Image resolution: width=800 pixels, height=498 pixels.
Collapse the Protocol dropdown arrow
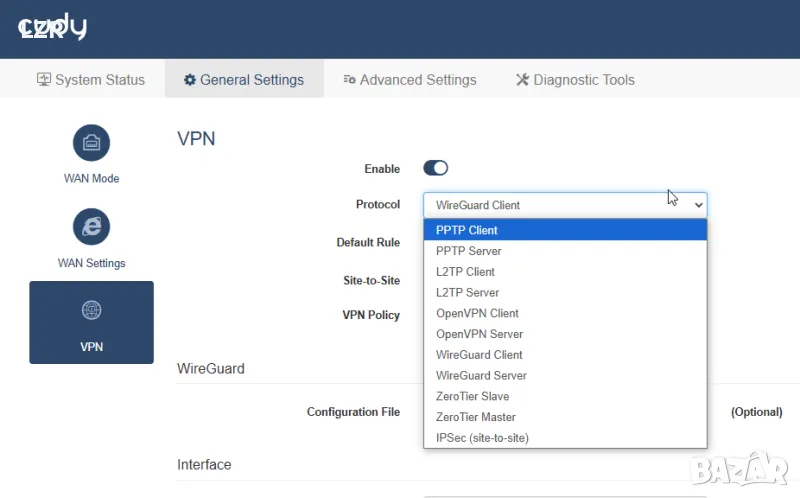tap(698, 205)
